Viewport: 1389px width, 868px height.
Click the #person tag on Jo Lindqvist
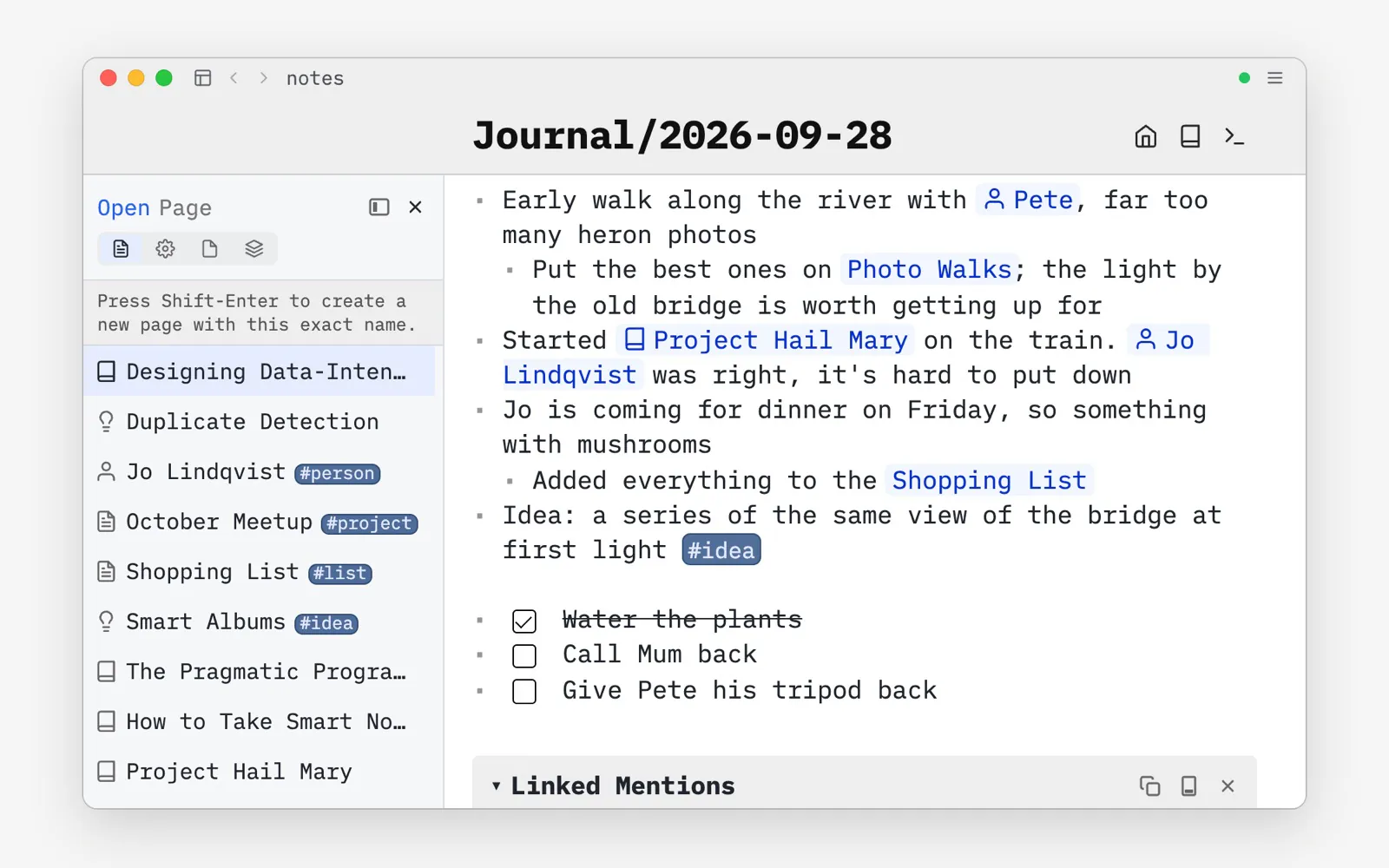337,474
